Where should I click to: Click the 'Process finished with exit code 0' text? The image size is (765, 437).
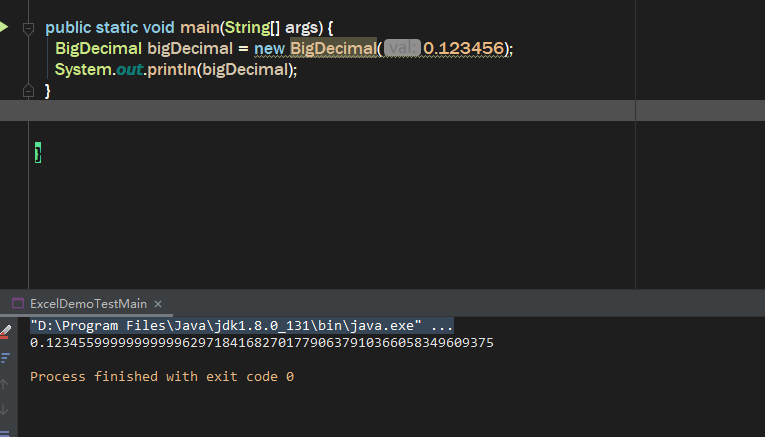pos(162,377)
